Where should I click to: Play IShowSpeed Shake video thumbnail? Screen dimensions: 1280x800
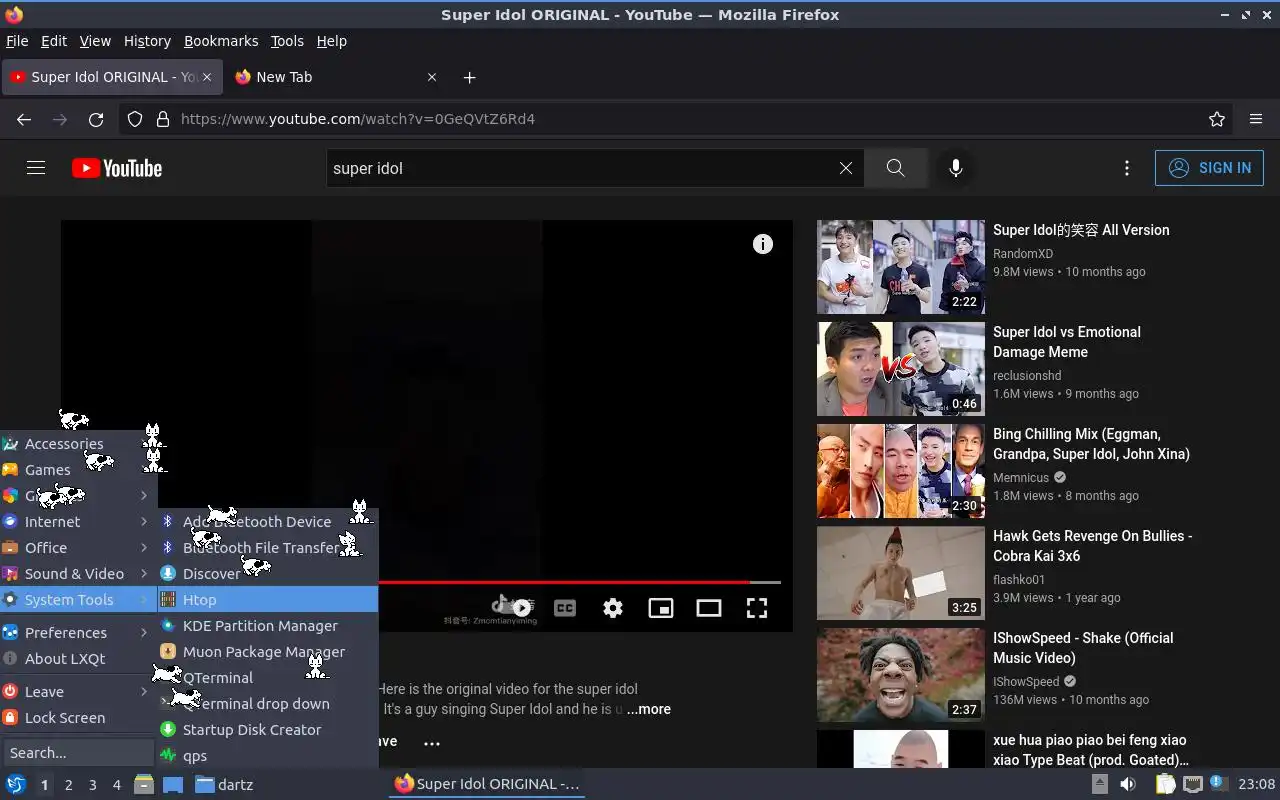(901, 675)
